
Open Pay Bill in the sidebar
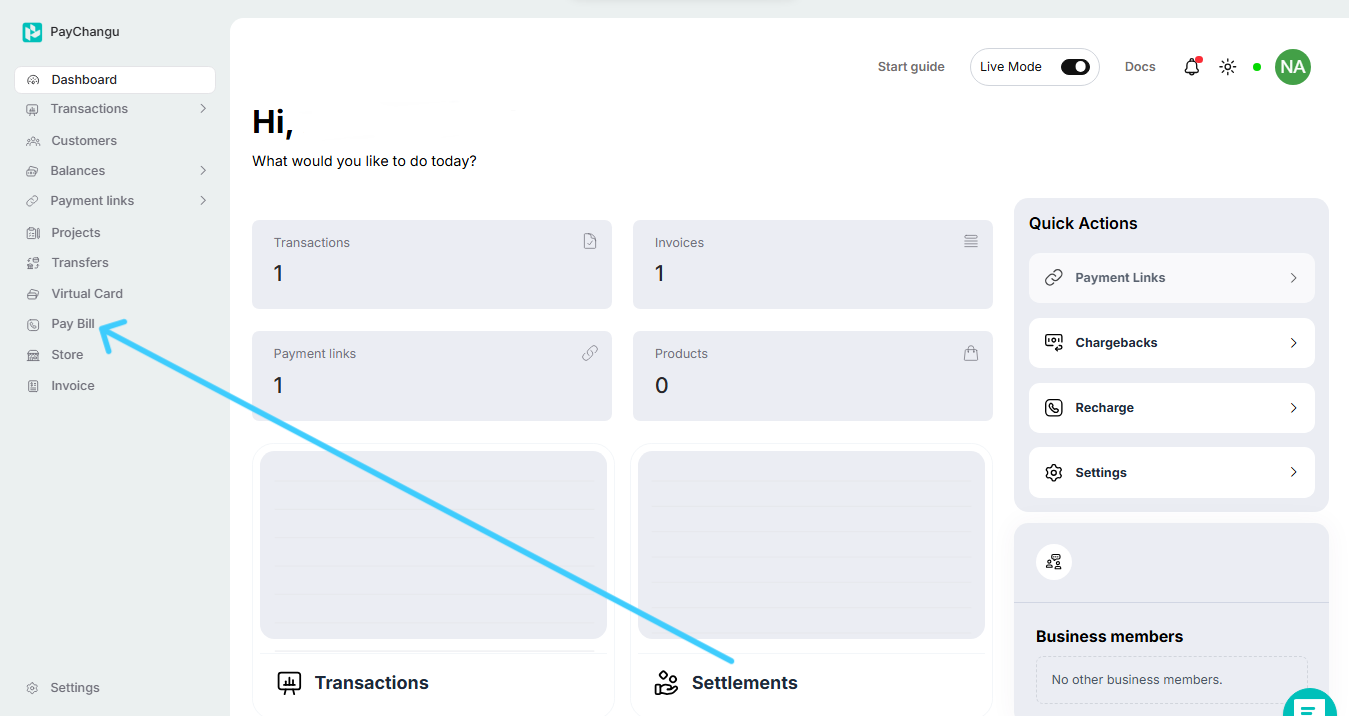click(x=73, y=324)
